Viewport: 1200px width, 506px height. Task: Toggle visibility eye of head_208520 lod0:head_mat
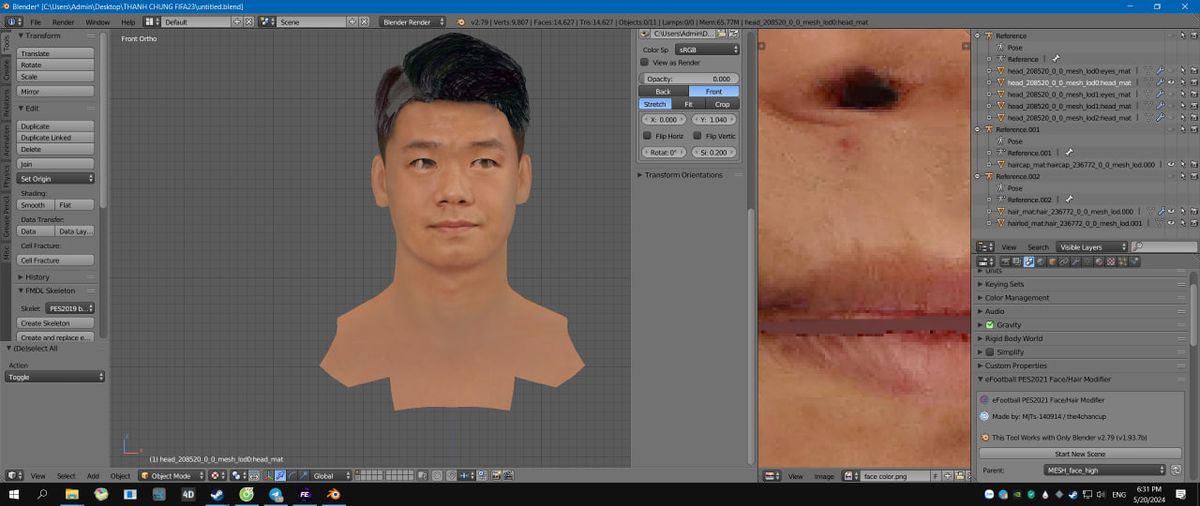(1169, 82)
